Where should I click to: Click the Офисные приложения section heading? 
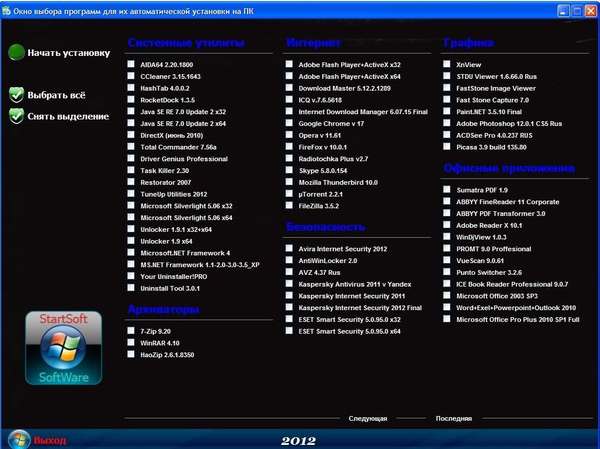[509, 168]
